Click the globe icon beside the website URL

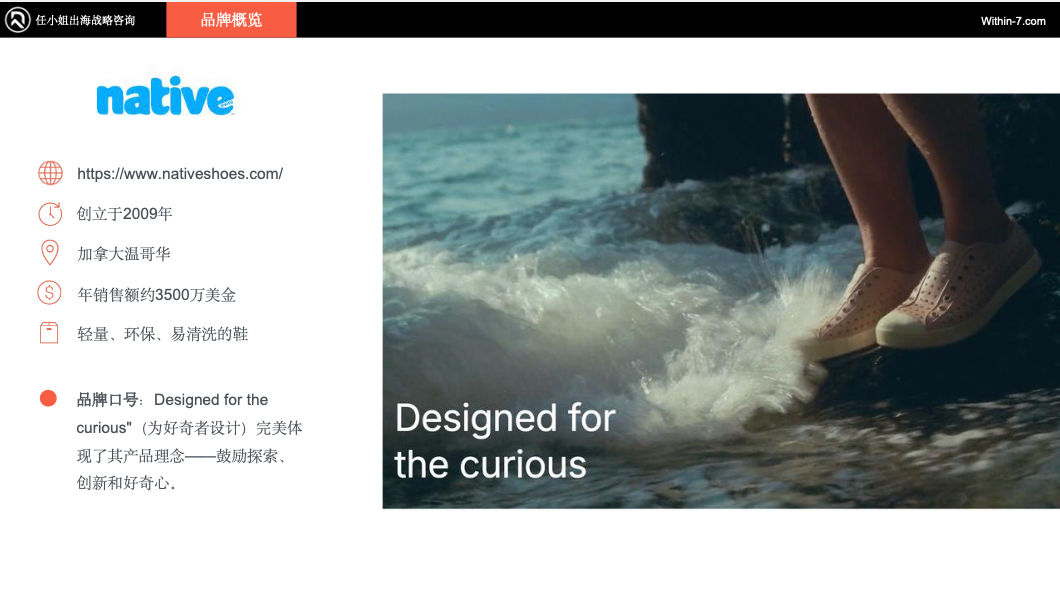[50, 173]
